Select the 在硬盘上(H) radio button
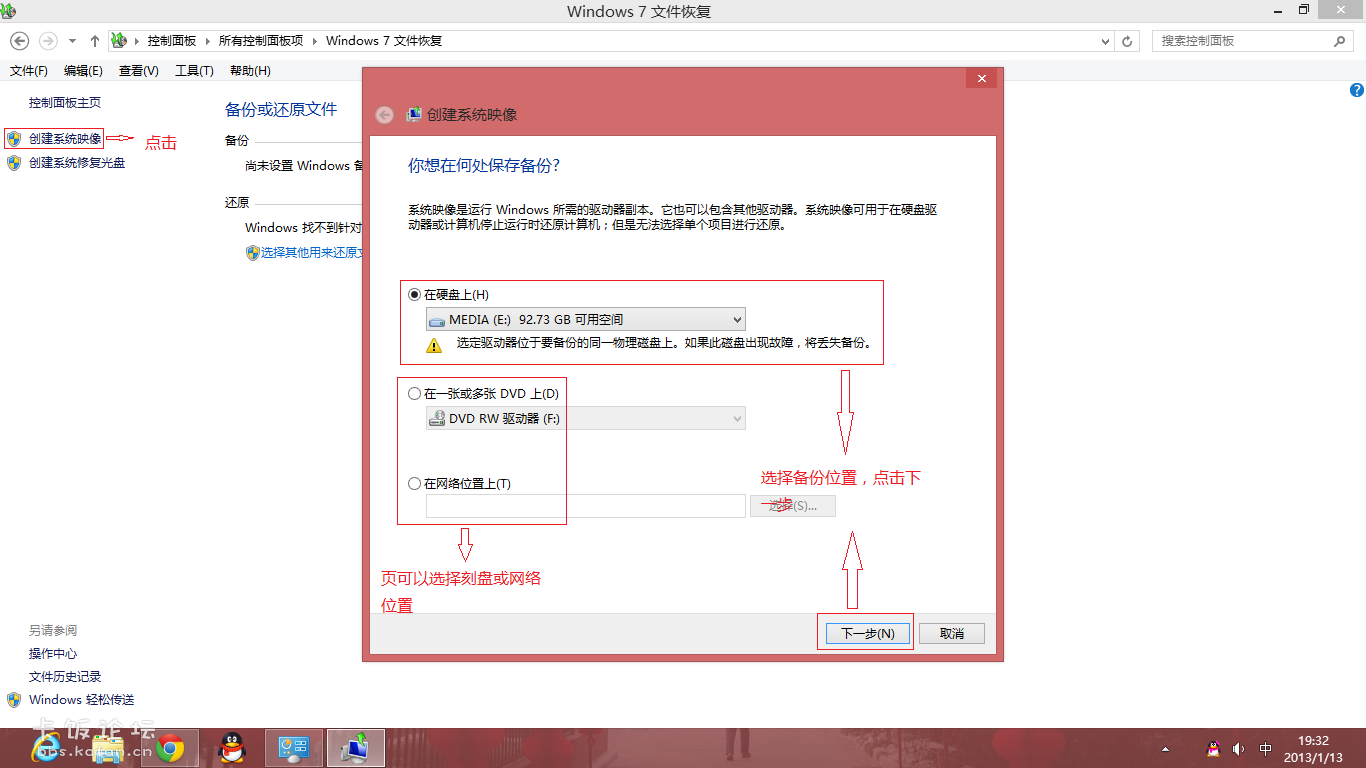The height and width of the screenshot is (768, 1366). pos(415,295)
